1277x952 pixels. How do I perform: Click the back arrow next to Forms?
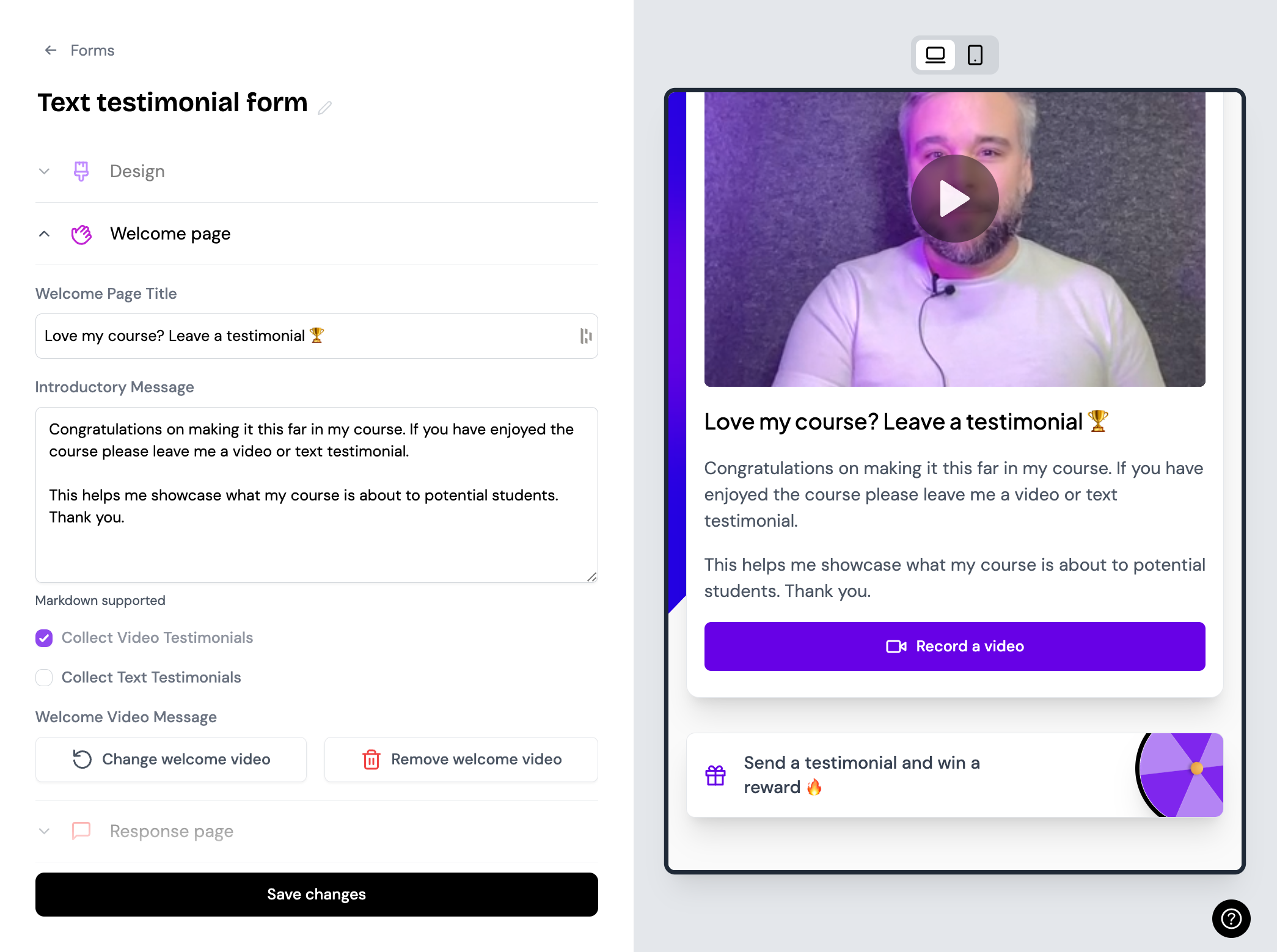click(51, 50)
